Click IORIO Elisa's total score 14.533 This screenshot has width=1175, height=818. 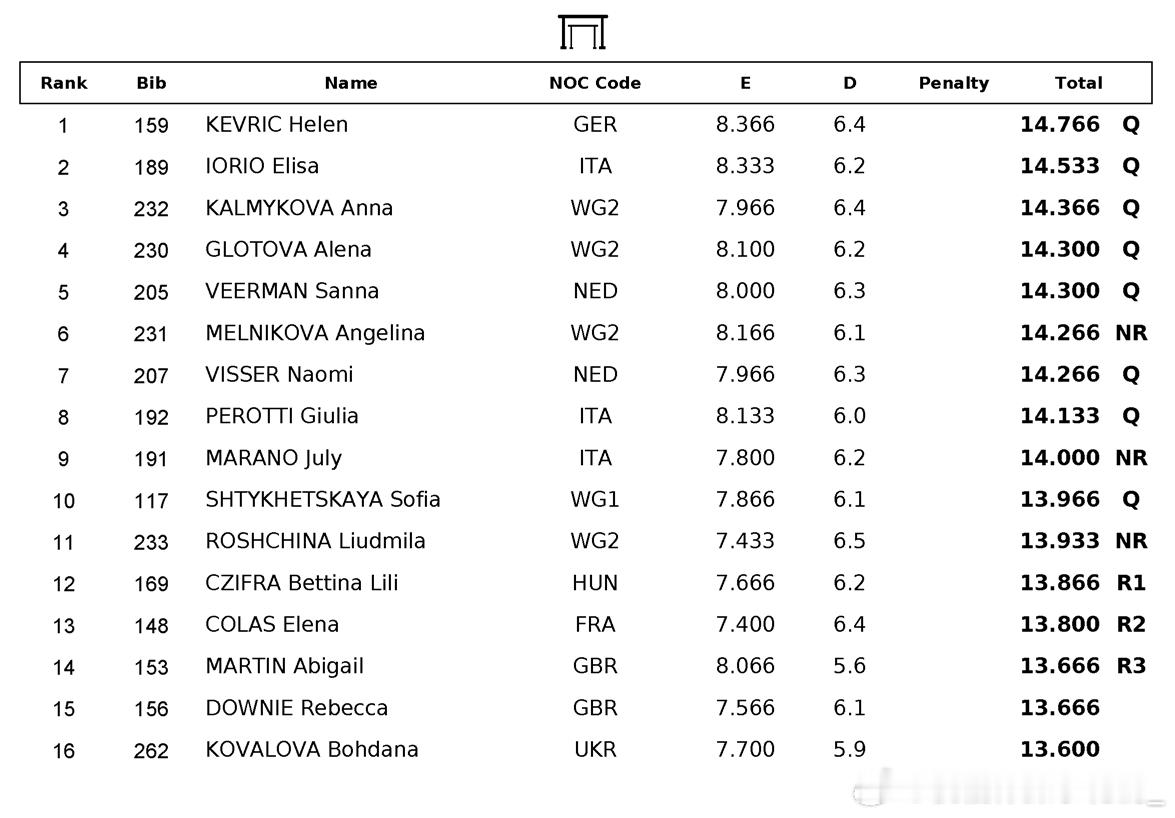(x=1060, y=166)
